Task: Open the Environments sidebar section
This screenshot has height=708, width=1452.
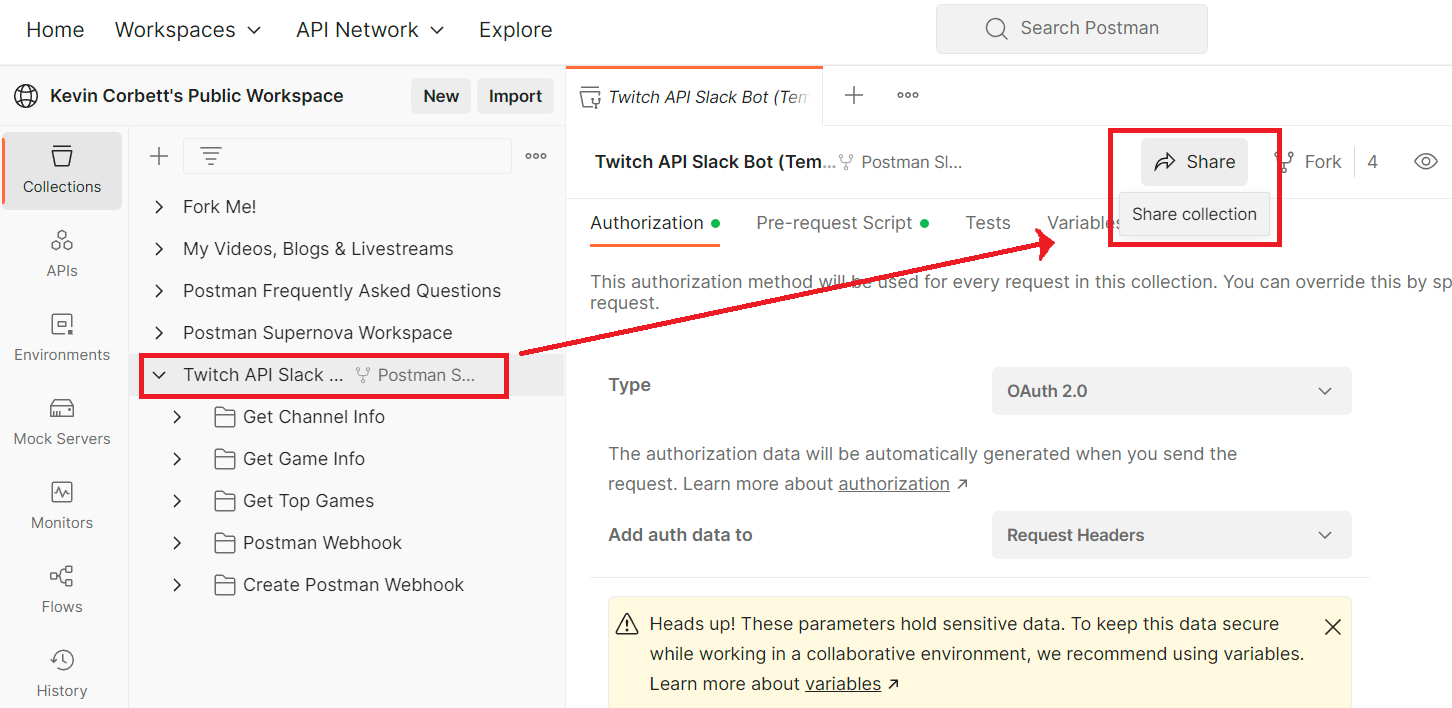Action: 62,337
